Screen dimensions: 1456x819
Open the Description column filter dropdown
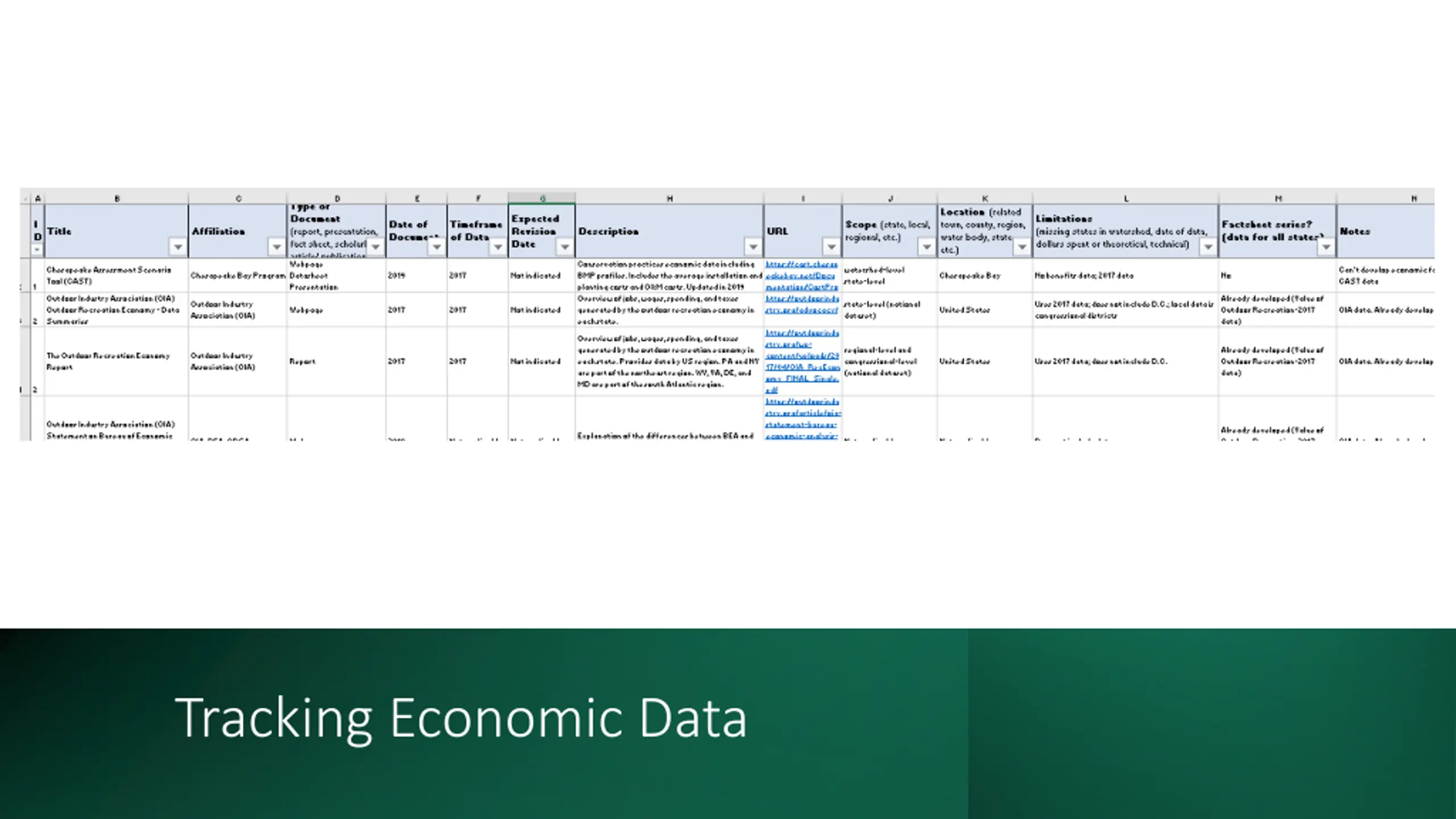pyautogui.click(x=753, y=247)
